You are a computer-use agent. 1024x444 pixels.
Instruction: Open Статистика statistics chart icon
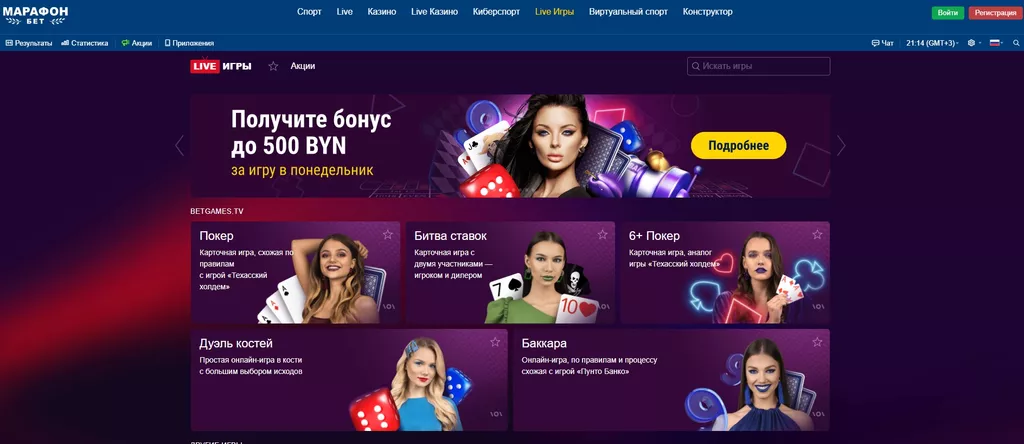(x=65, y=43)
